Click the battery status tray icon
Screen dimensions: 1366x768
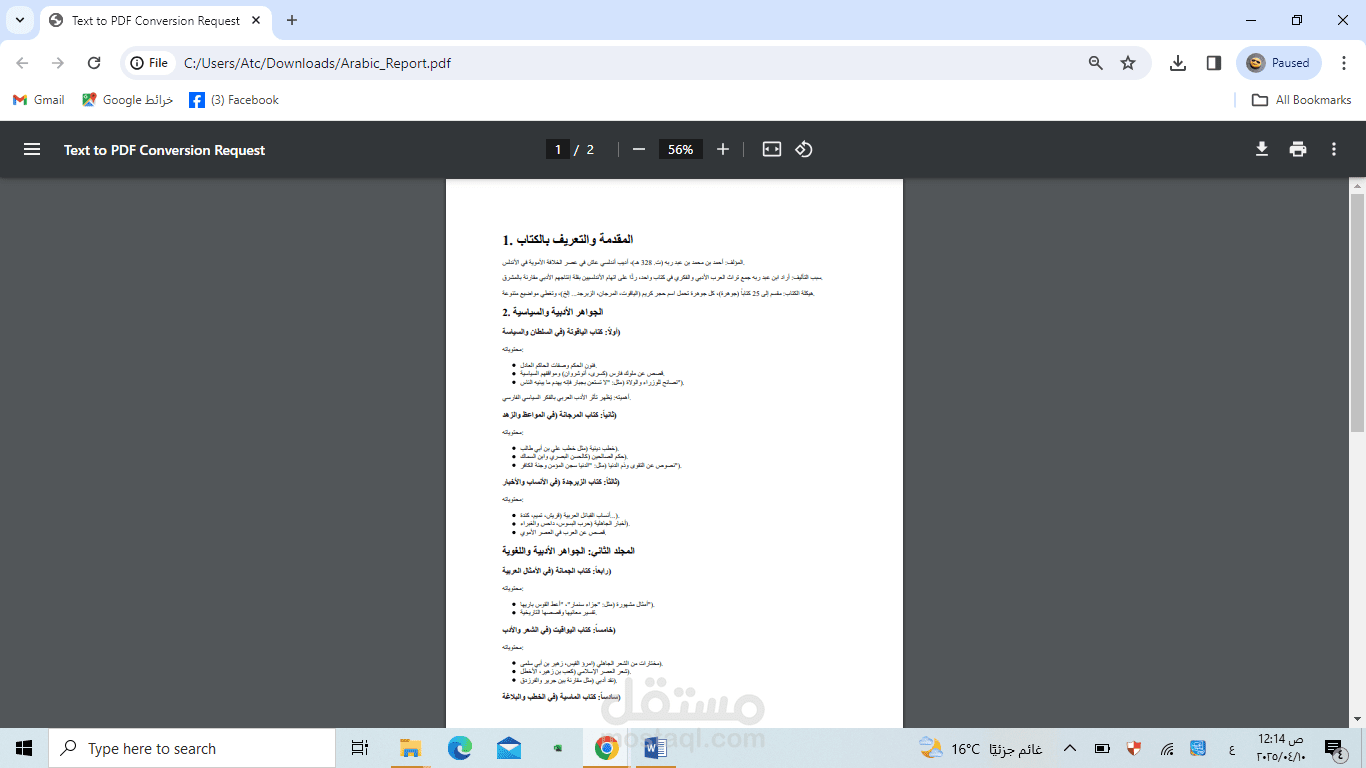(1102, 748)
